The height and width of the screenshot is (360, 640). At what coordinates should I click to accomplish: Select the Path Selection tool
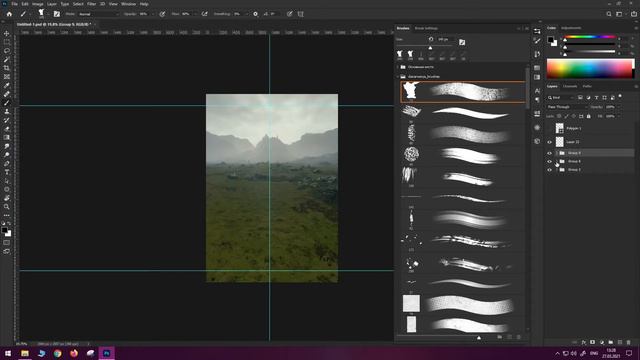[x=7, y=181]
